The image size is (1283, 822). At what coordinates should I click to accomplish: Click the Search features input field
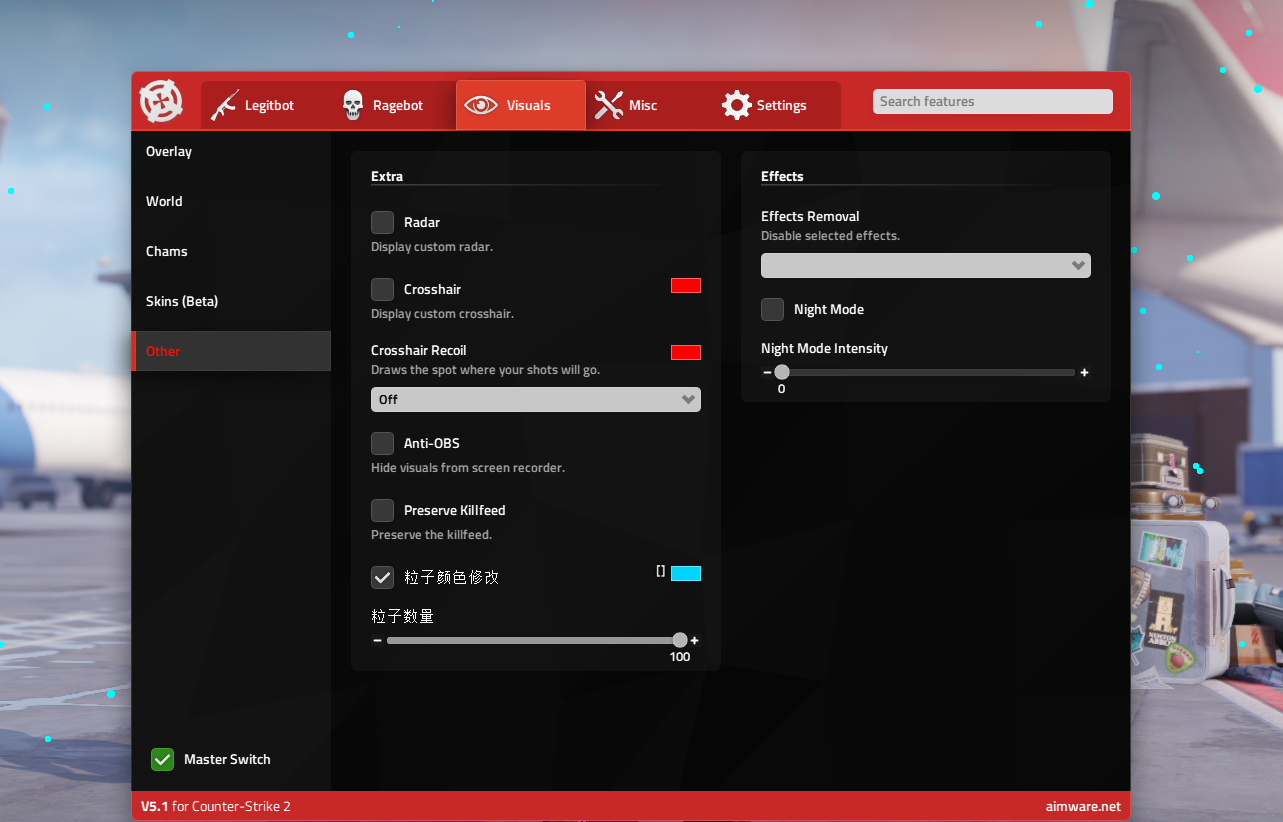pos(993,101)
